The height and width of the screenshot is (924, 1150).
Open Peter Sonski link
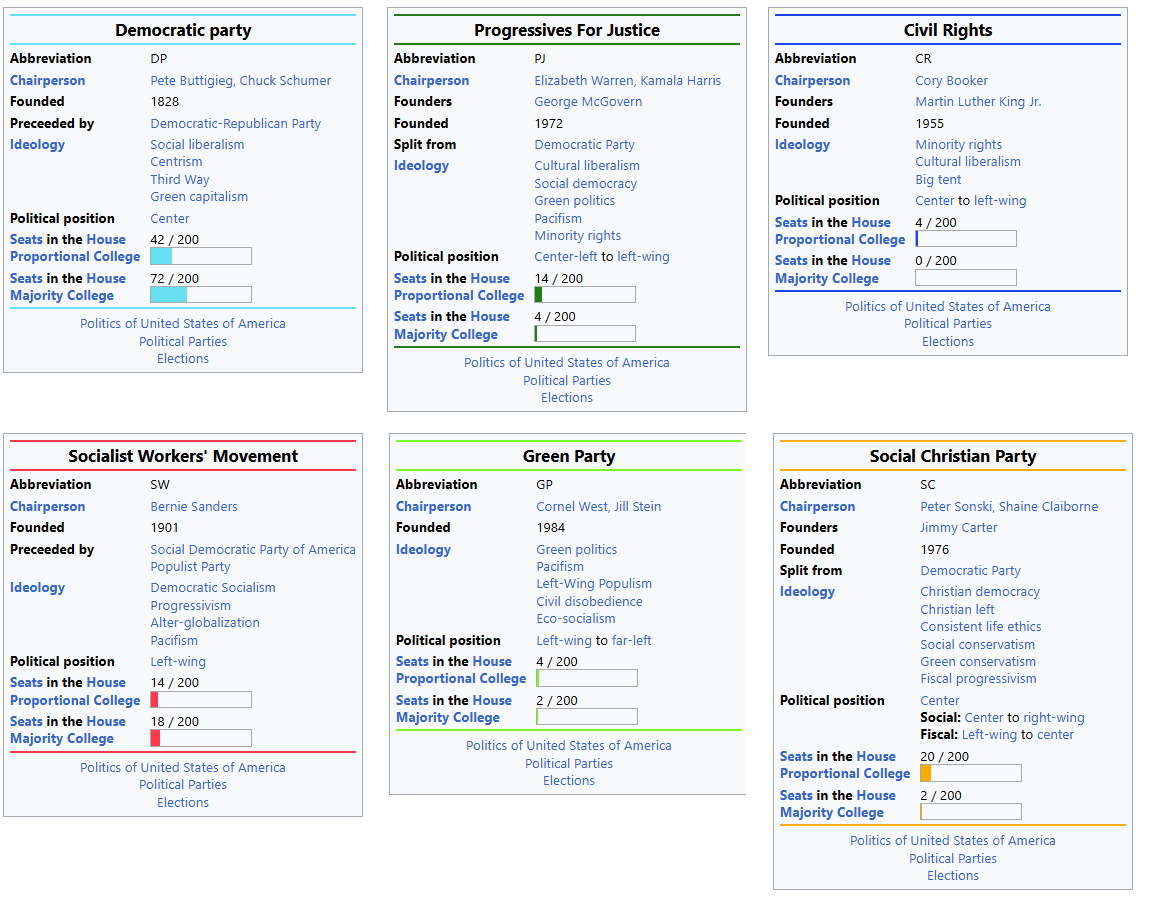[x=956, y=507]
